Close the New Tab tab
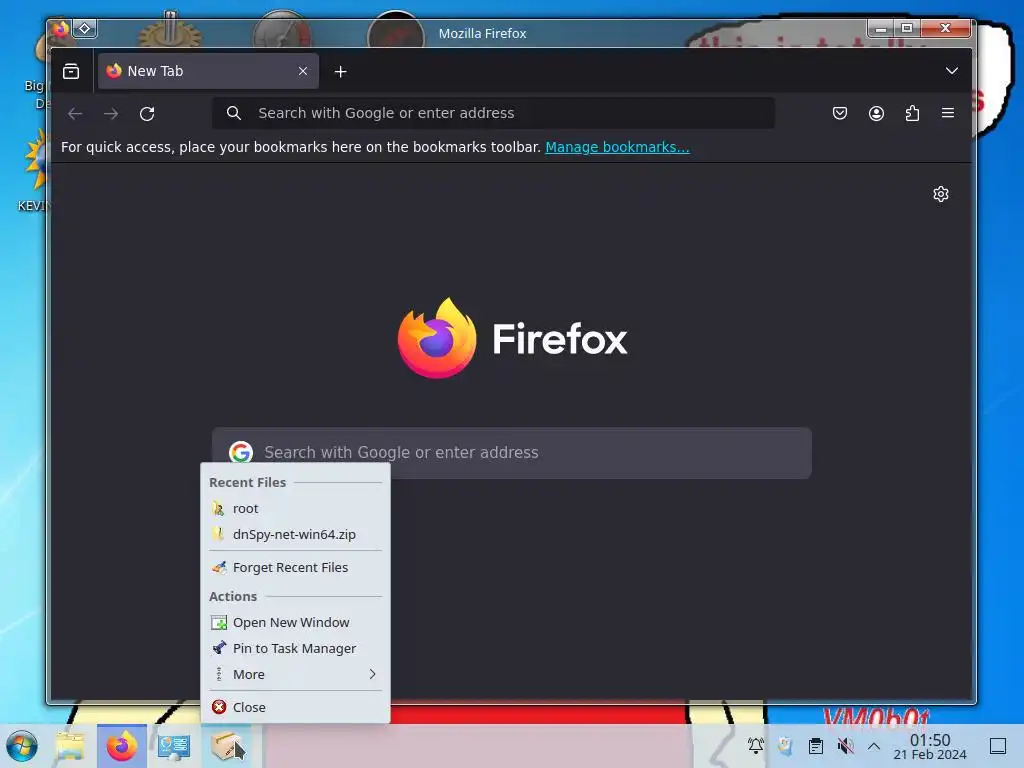This screenshot has width=1024, height=768. pos(302,71)
